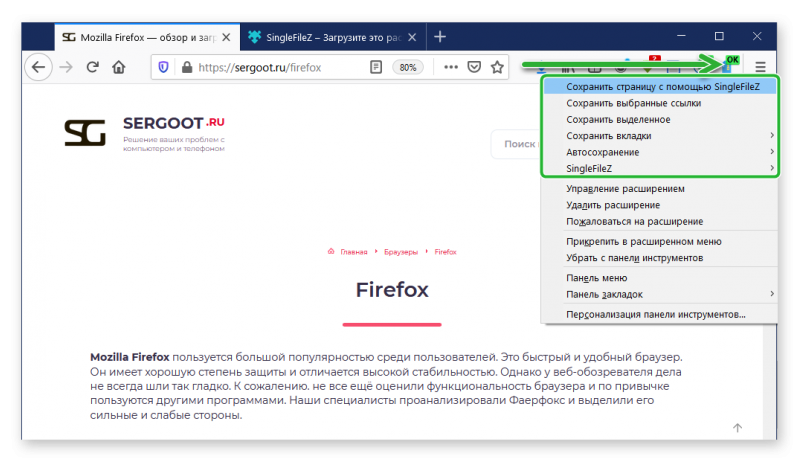Reset zoom via the 80% indicator
800x462 pixels.
click(x=408, y=67)
